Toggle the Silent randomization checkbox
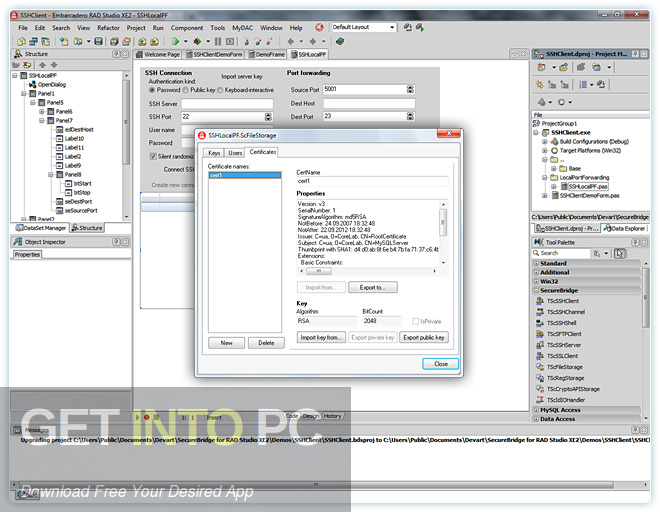Image resolution: width=660 pixels, height=512 pixels. (x=153, y=156)
